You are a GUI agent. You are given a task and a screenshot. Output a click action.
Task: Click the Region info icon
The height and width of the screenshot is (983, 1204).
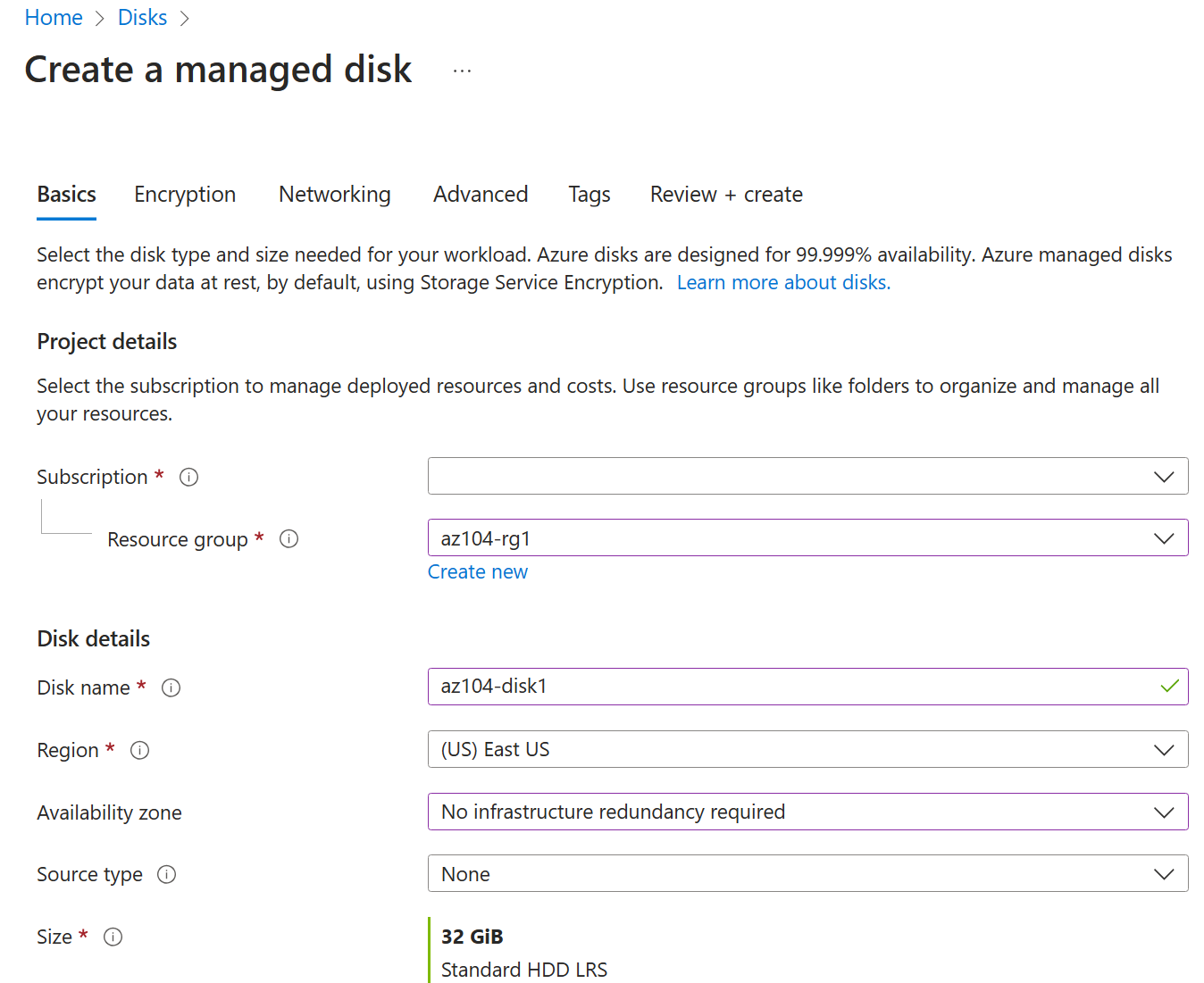coord(139,750)
